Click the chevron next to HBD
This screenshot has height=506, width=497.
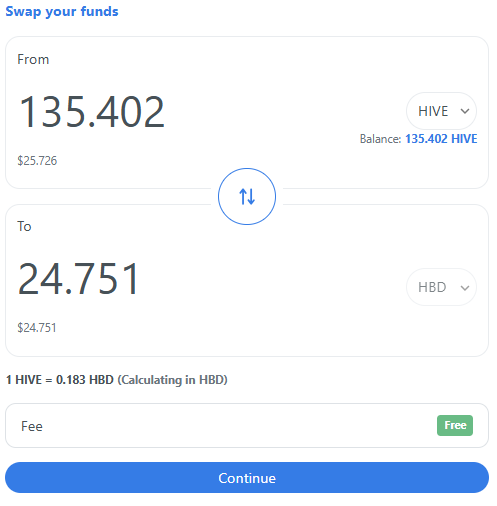point(465,288)
